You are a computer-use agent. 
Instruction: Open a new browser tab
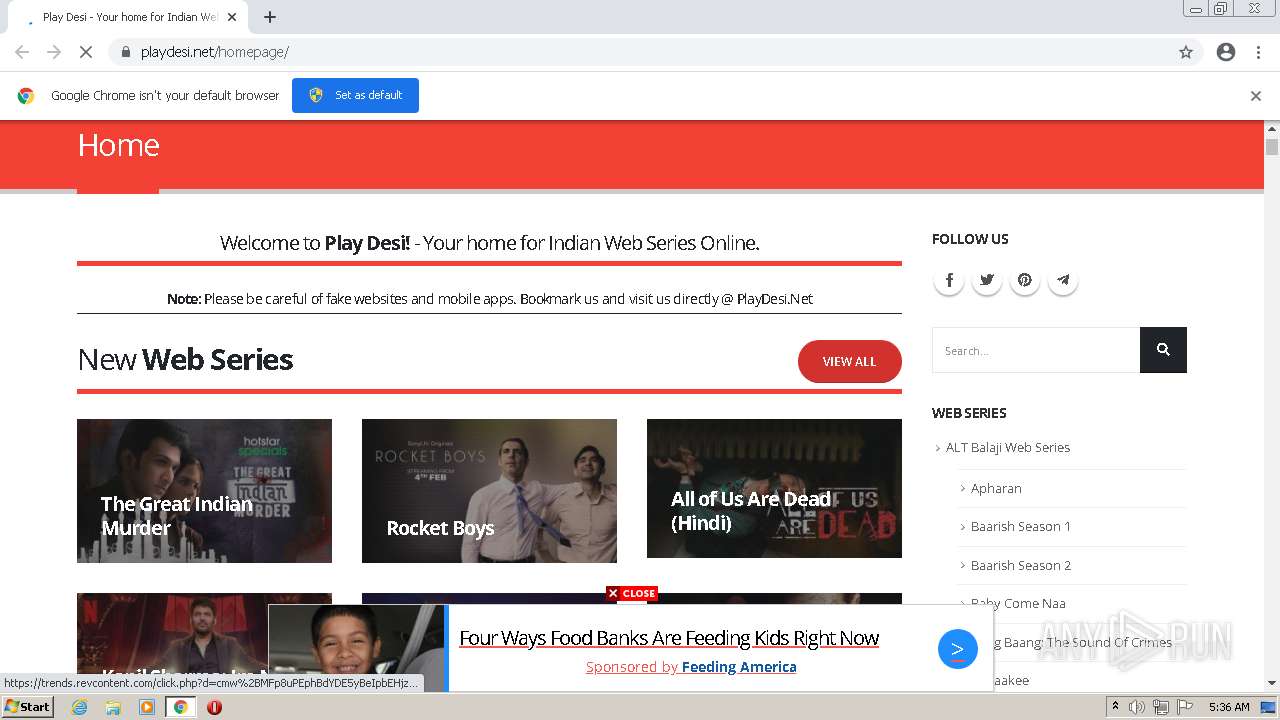tap(270, 17)
